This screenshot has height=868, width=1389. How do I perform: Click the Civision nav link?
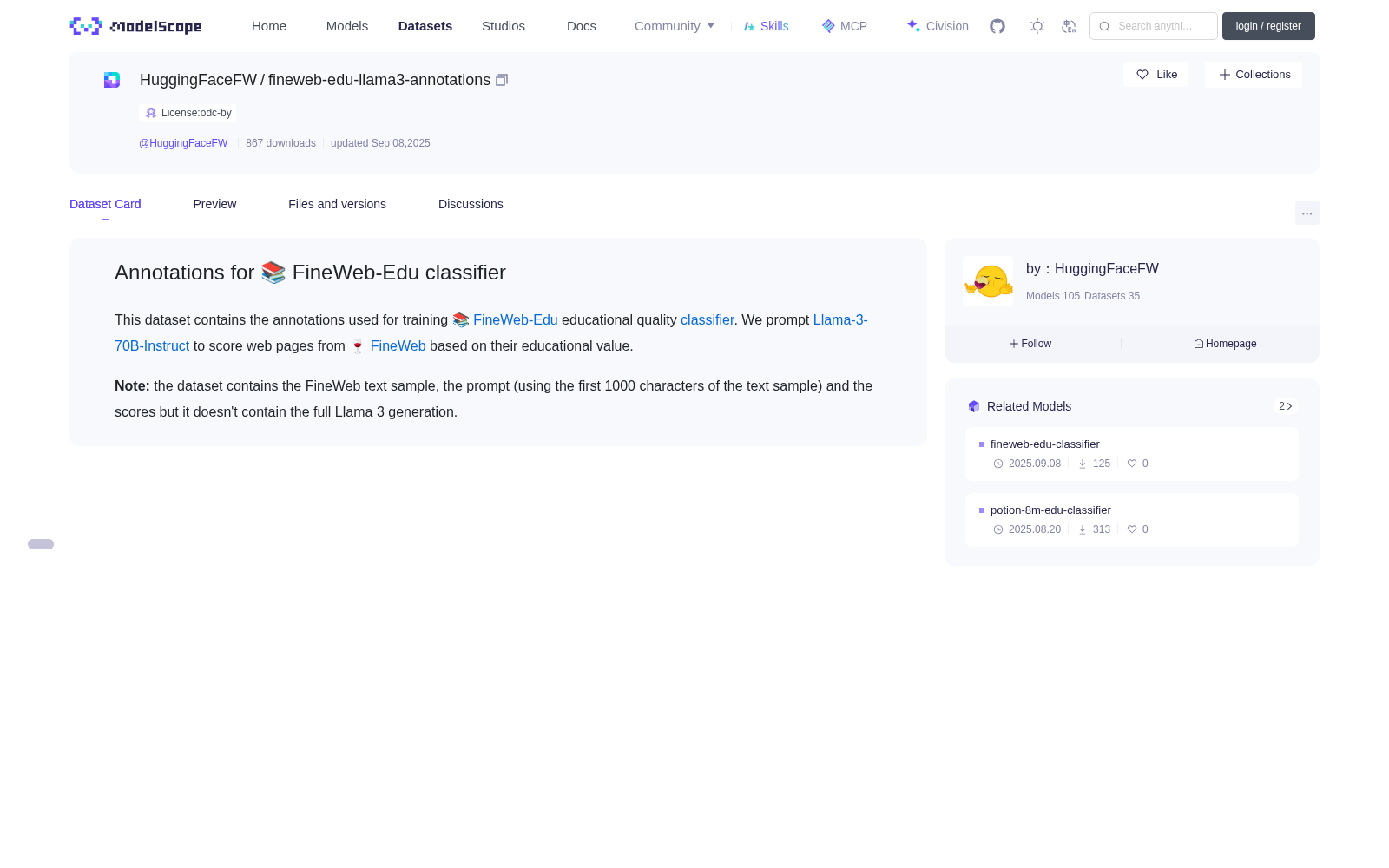click(x=938, y=26)
